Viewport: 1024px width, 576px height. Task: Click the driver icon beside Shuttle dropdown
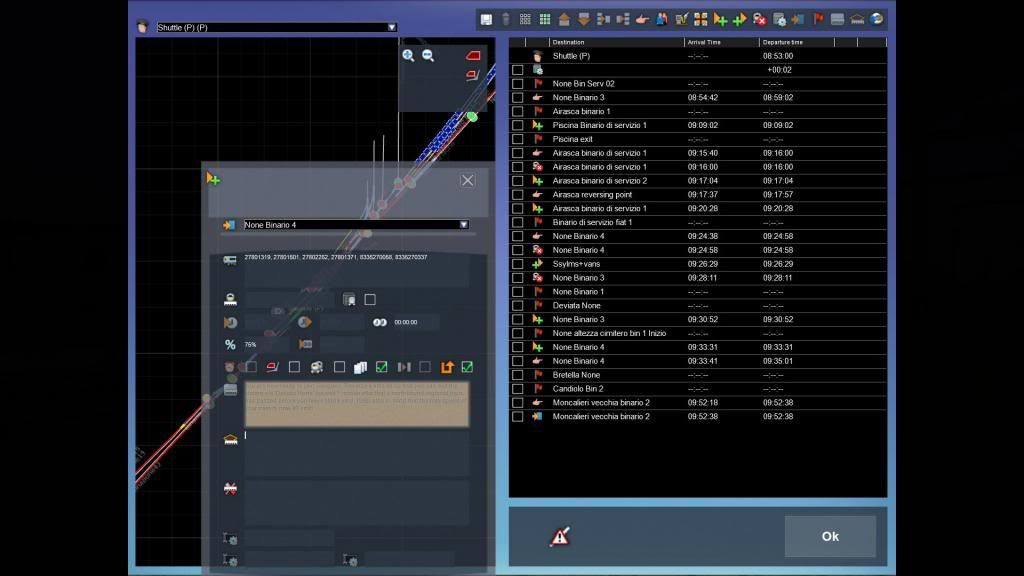(142, 27)
